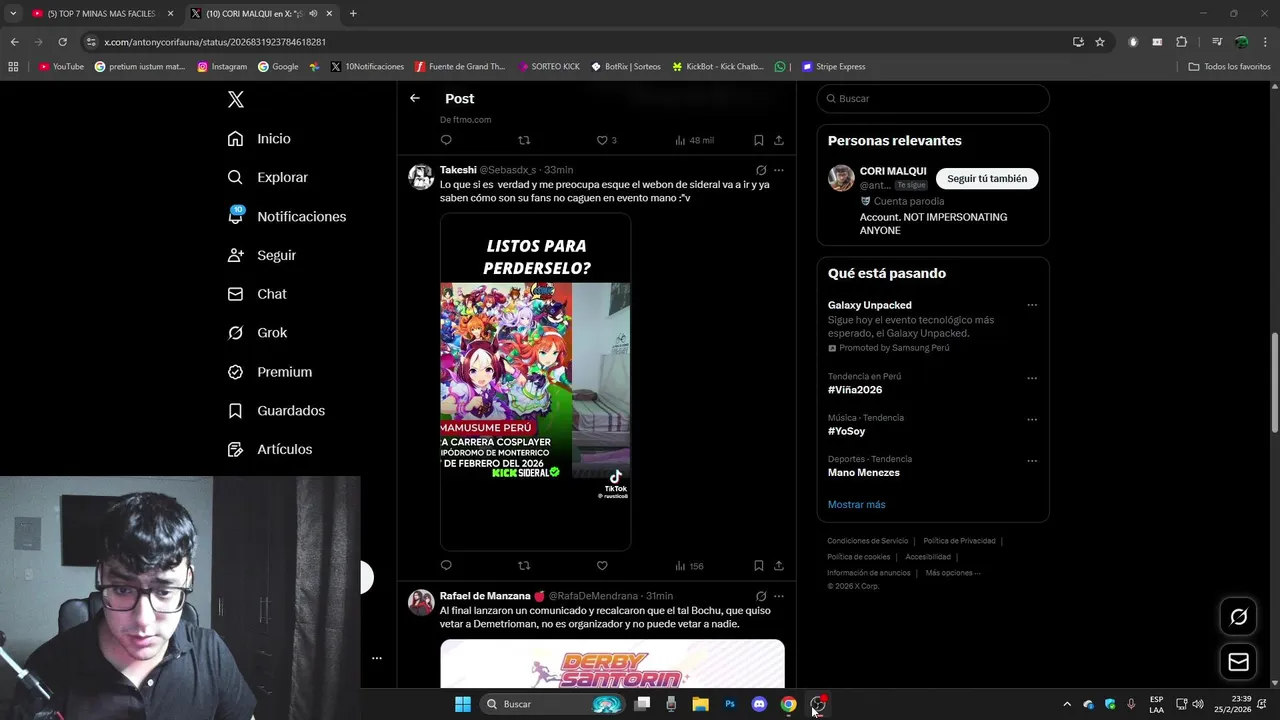Open Photoshop from the Windows taskbar
Screen dimensions: 1280x720
pyautogui.click(x=730, y=704)
